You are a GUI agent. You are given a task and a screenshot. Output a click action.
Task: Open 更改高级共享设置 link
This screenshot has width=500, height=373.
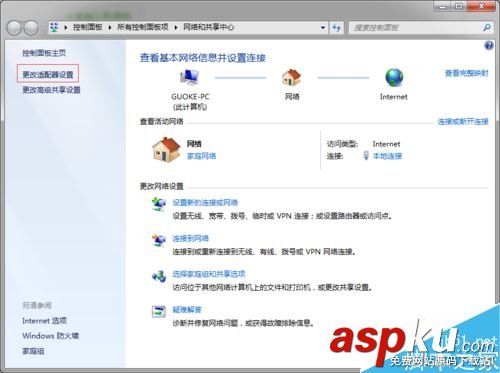[51, 90]
